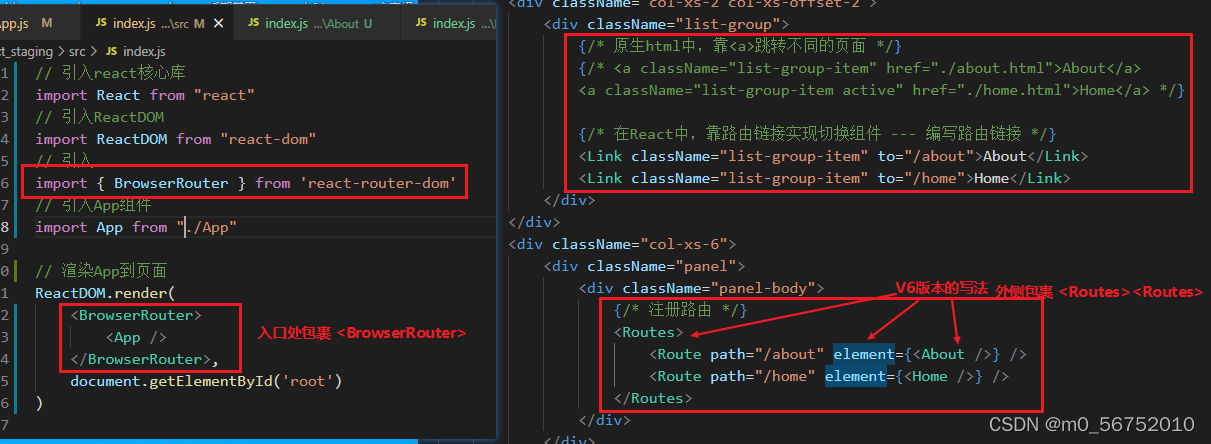Click the className="col-xs-6" div line
Screen dimensions: 1211x444
click(x=622, y=244)
